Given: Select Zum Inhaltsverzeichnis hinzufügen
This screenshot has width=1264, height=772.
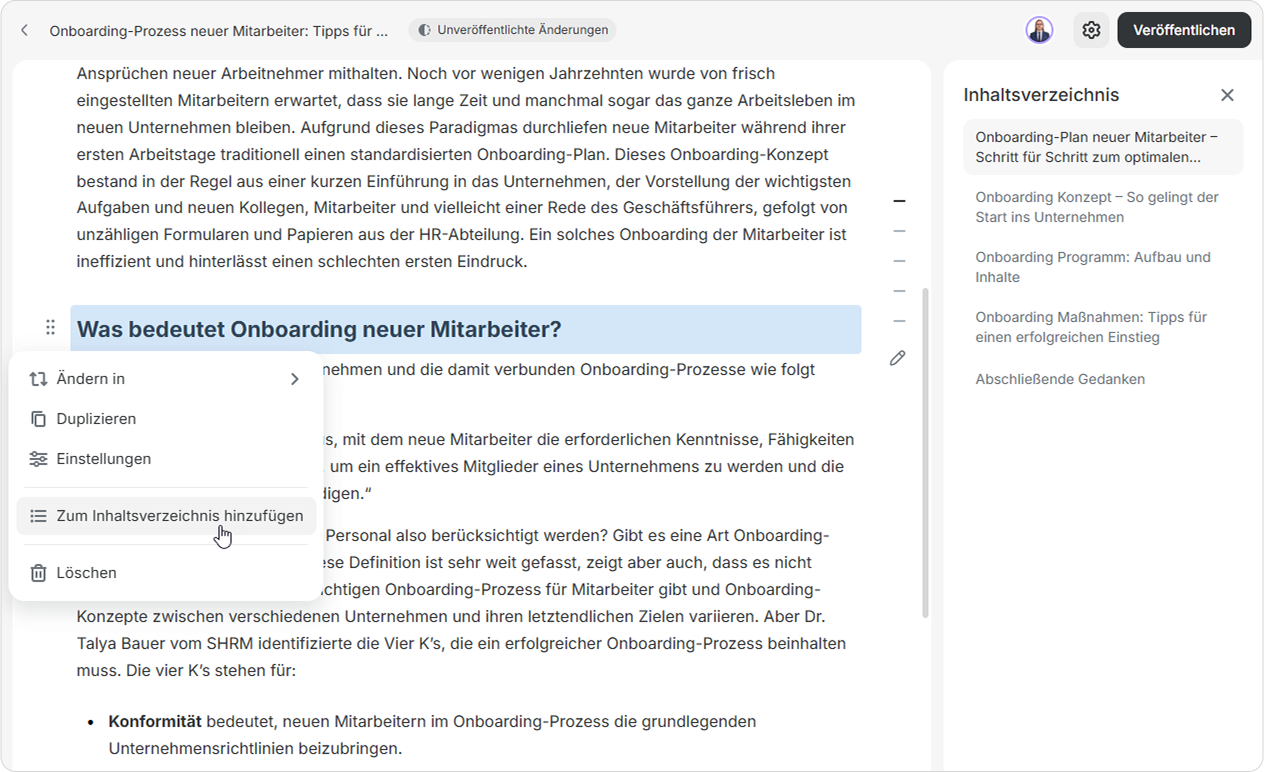Looking at the screenshot, I should [x=167, y=516].
